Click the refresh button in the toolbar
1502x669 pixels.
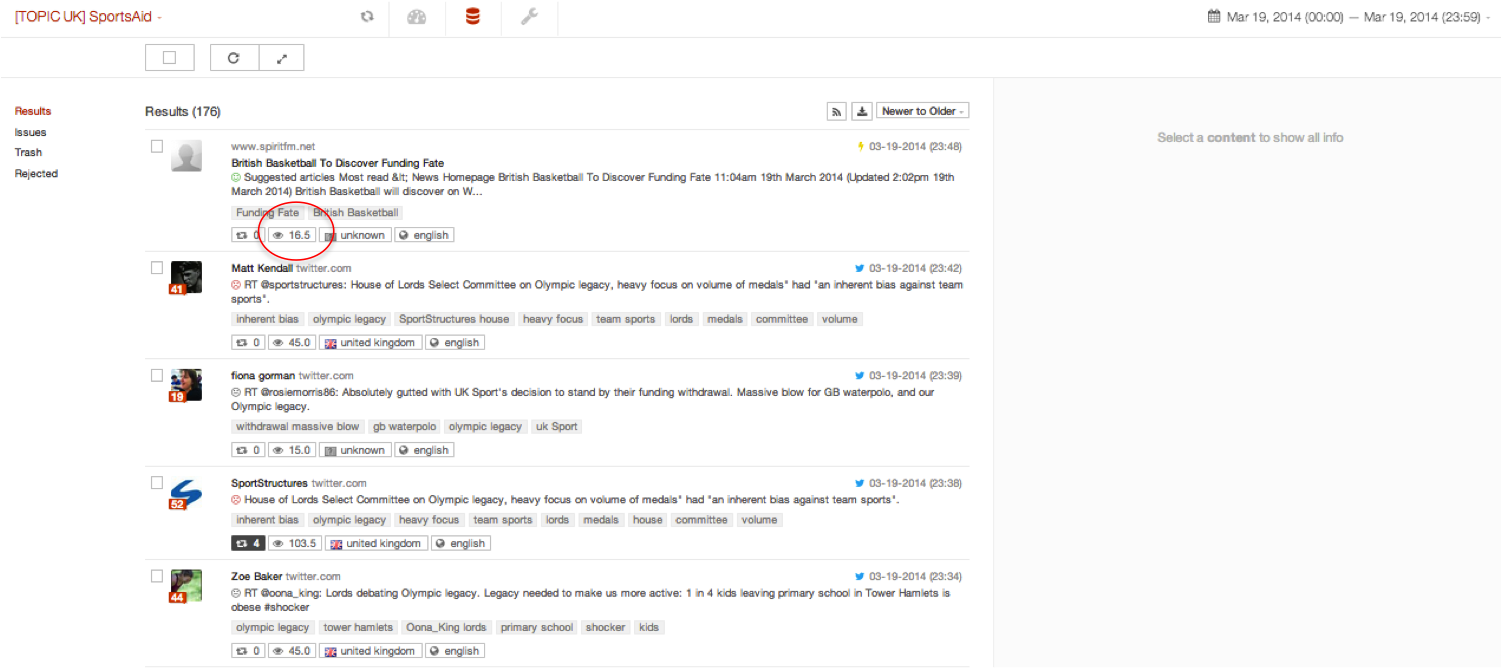coord(234,58)
